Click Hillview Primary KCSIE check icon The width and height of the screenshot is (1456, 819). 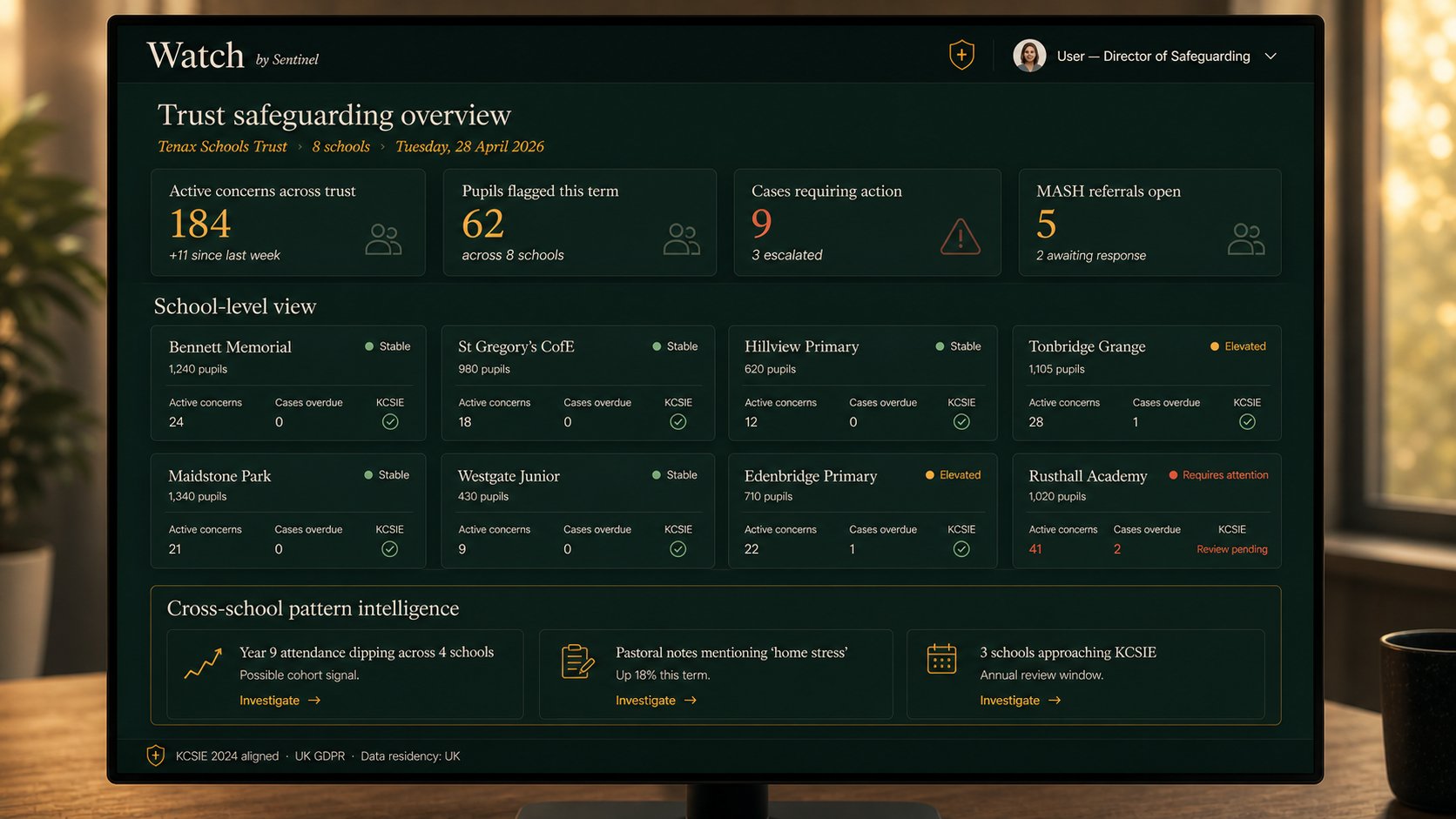961,421
